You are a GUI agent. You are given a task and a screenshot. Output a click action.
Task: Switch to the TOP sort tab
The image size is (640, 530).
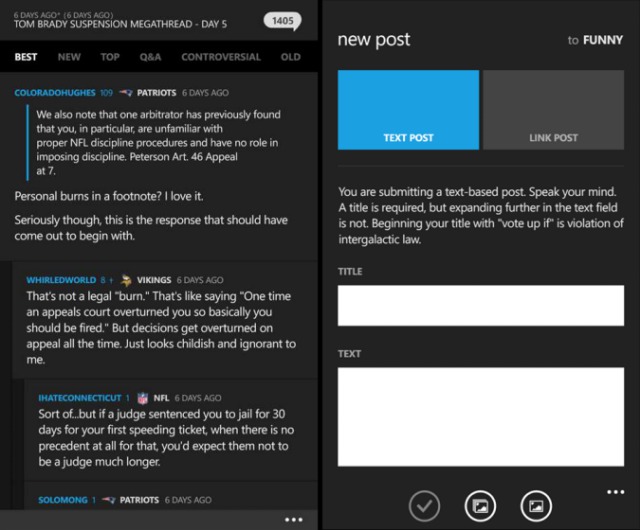[x=110, y=57]
